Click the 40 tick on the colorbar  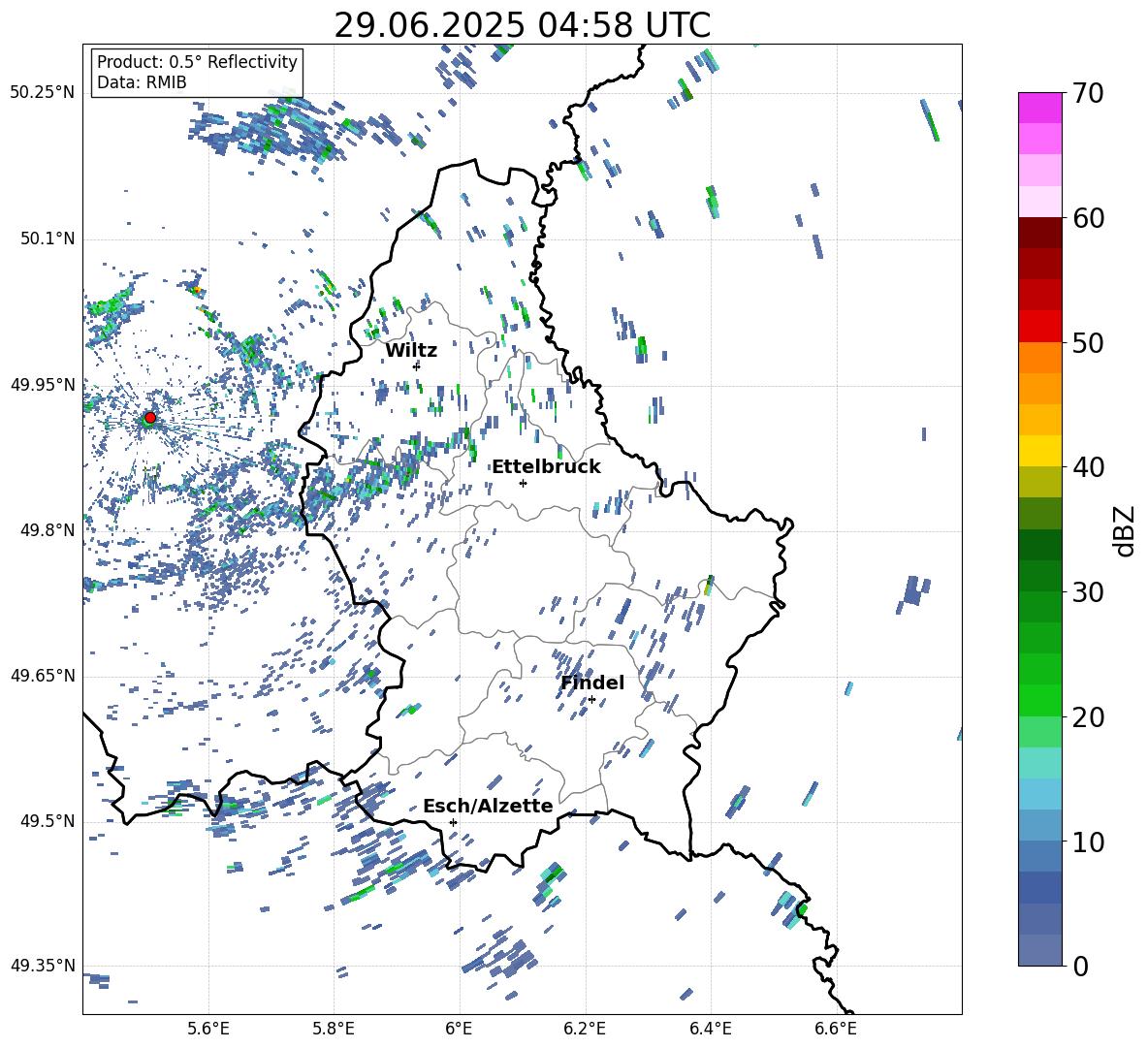tap(1088, 467)
